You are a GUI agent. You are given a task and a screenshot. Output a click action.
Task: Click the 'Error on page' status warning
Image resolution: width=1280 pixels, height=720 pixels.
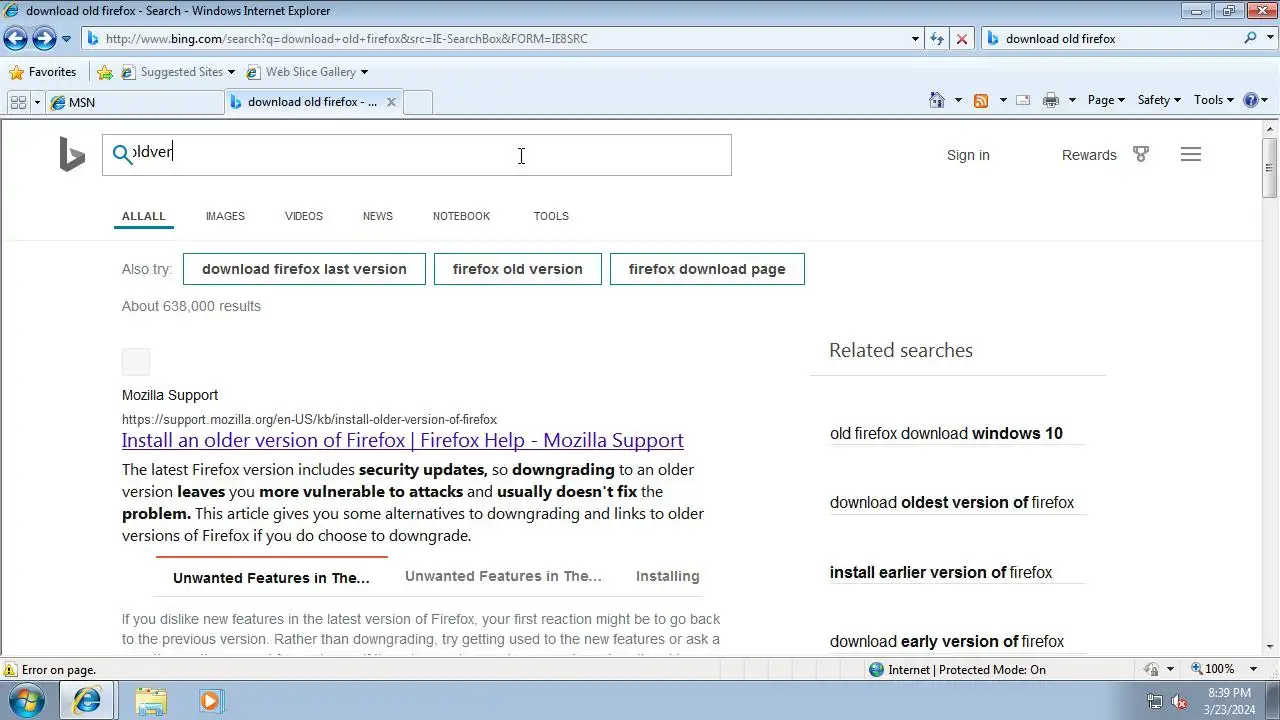(x=50, y=670)
